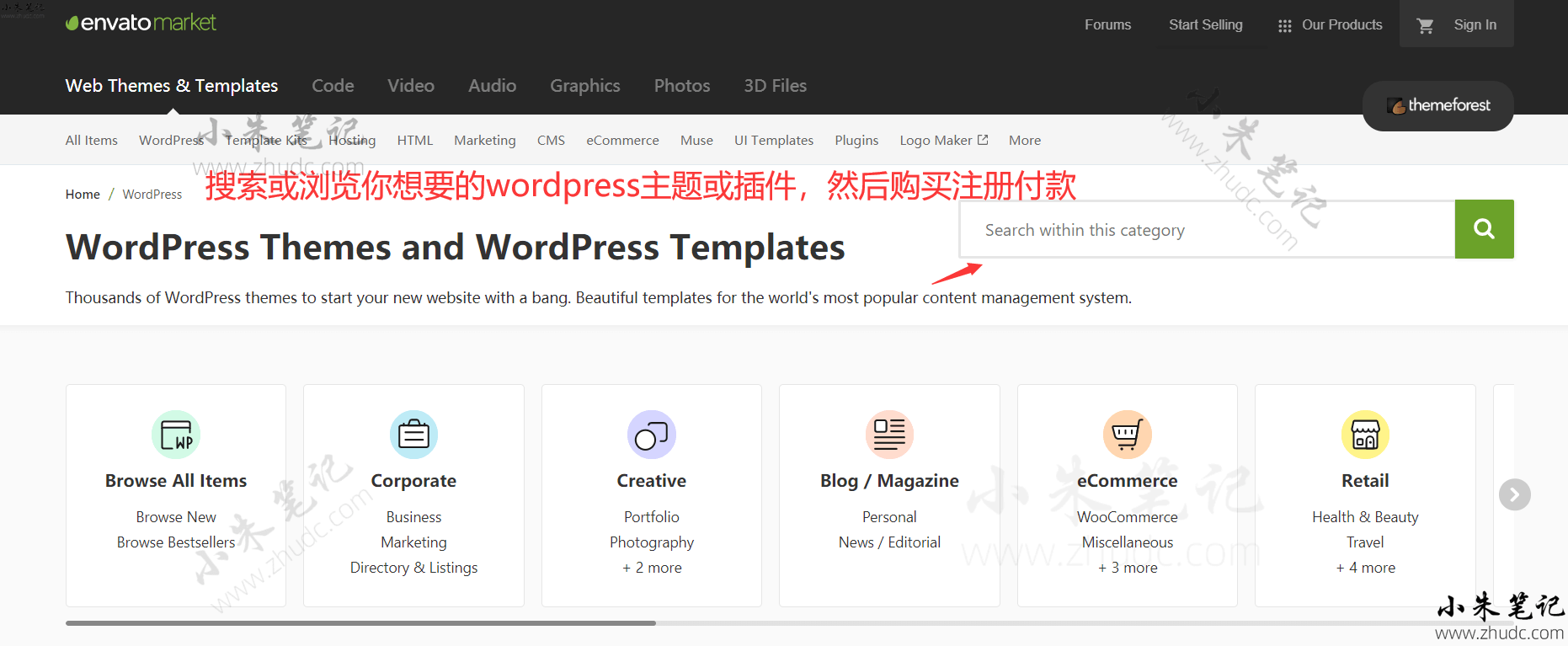Click the Blog / Magazine category icon
1568x646 pixels.
pos(889,435)
